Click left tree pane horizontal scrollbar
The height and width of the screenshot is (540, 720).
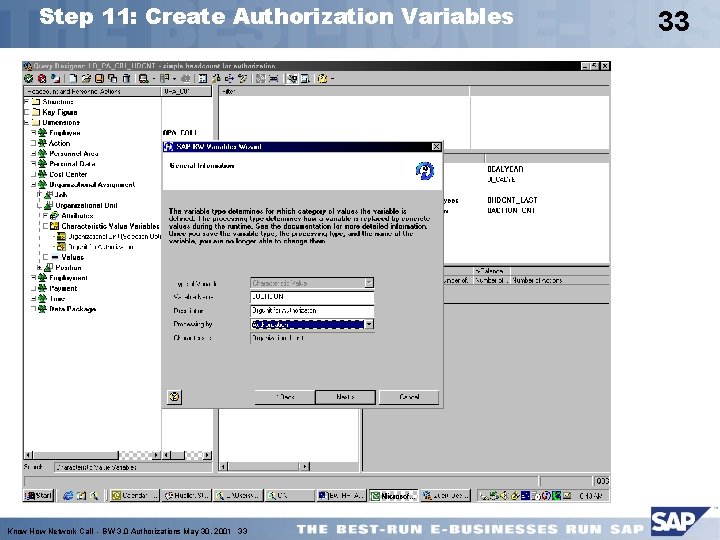tap(92, 455)
